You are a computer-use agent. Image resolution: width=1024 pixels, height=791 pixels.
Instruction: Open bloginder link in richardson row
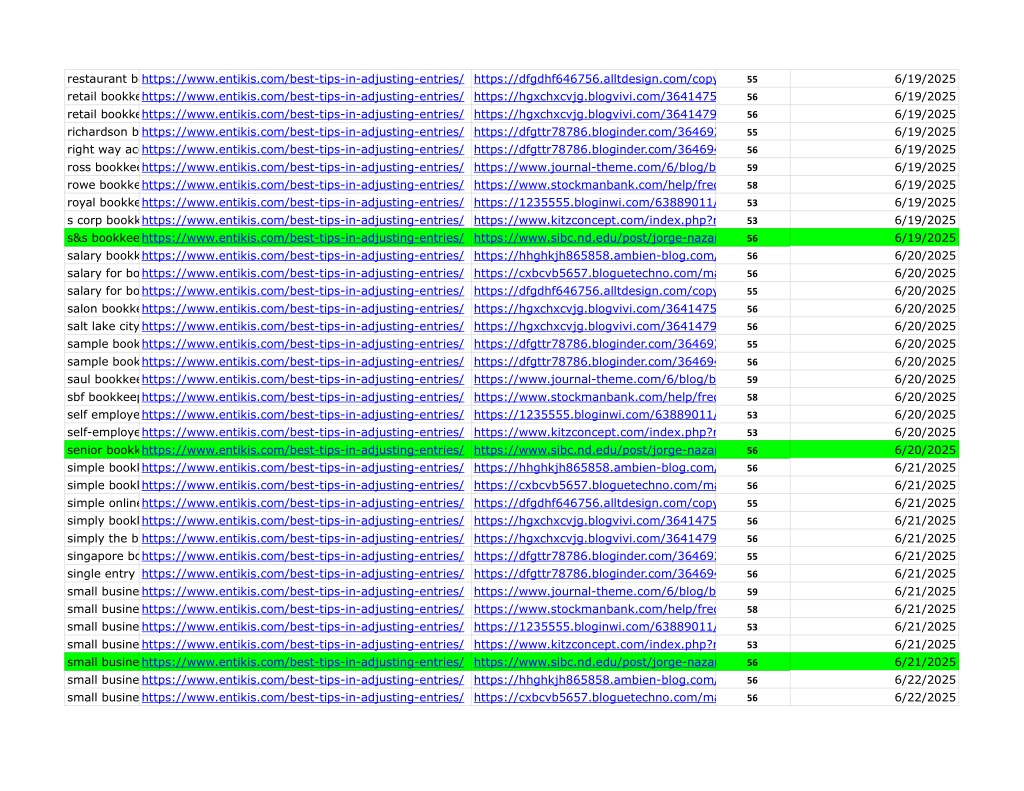pos(594,132)
